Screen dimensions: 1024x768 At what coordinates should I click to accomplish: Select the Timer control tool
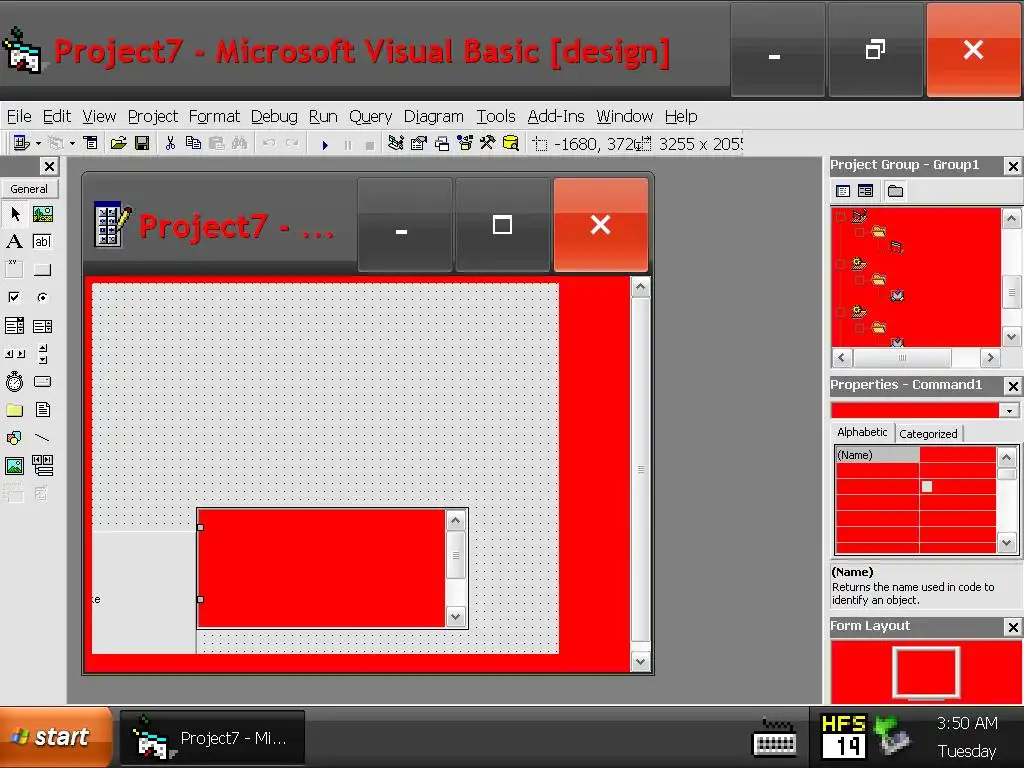(x=14, y=381)
